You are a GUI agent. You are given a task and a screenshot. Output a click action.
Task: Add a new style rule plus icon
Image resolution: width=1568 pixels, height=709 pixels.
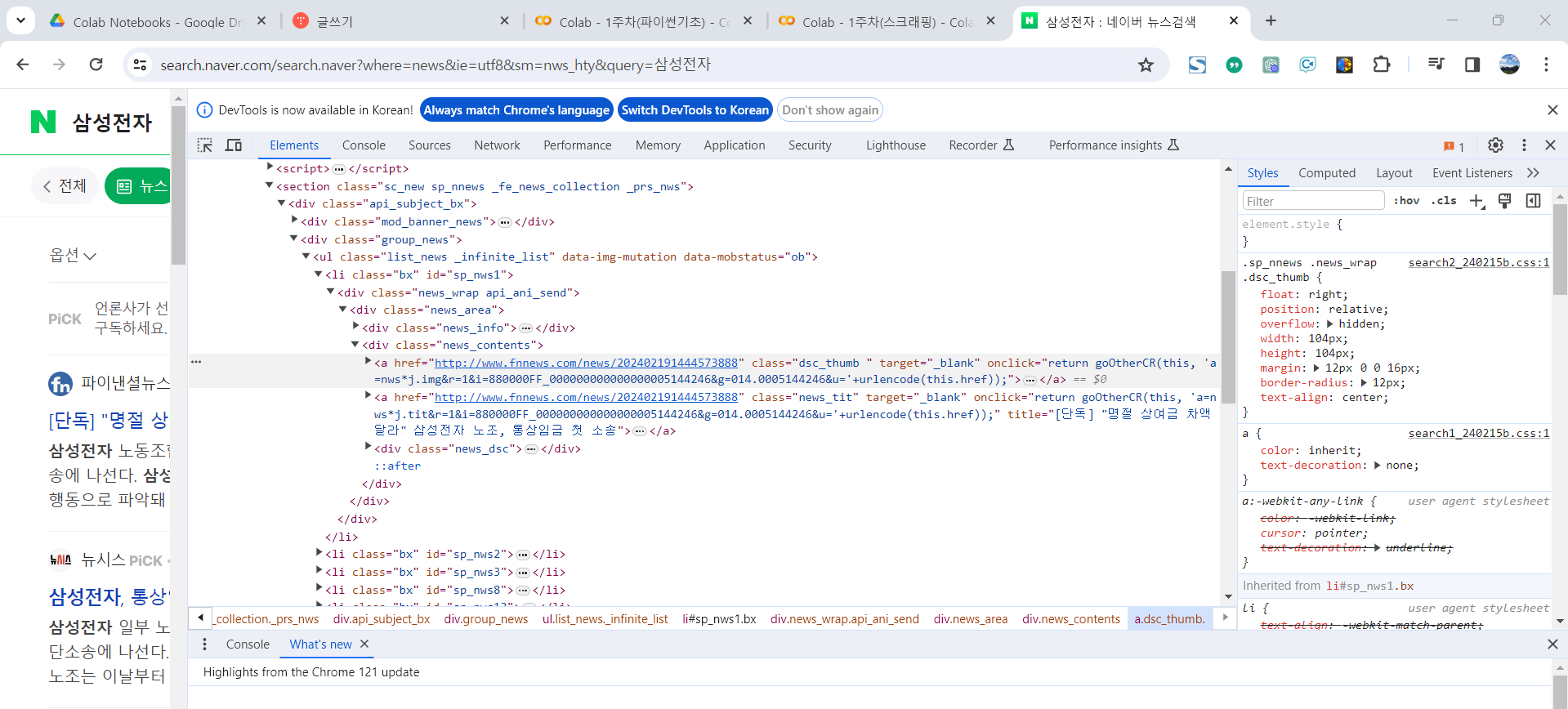[x=1476, y=201]
